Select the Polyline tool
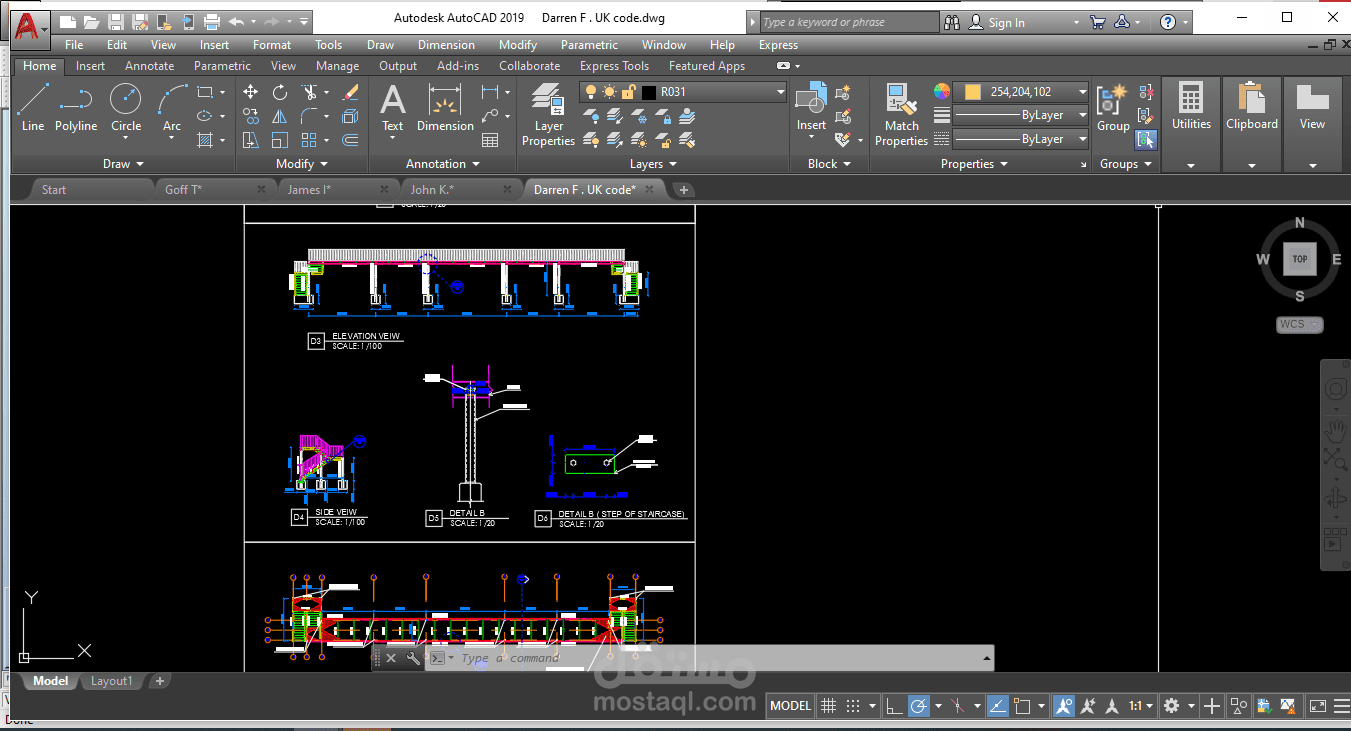Viewport: 1351px width, 731px height. pyautogui.click(x=76, y=108)
